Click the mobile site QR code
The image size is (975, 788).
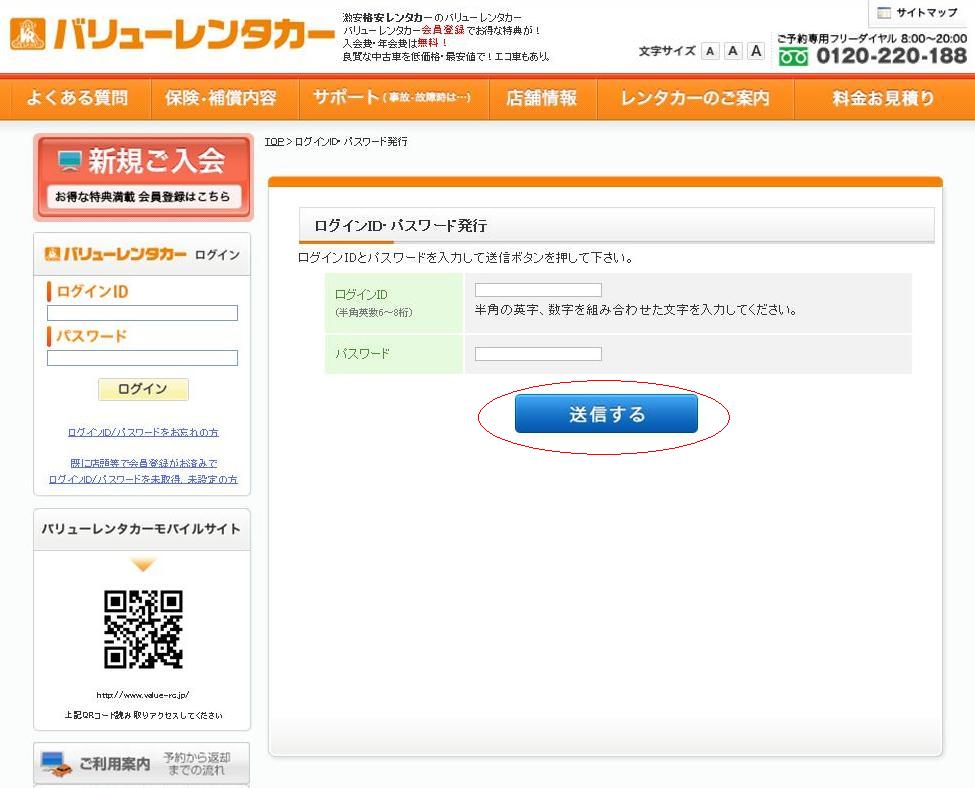[x=143, y=629]
